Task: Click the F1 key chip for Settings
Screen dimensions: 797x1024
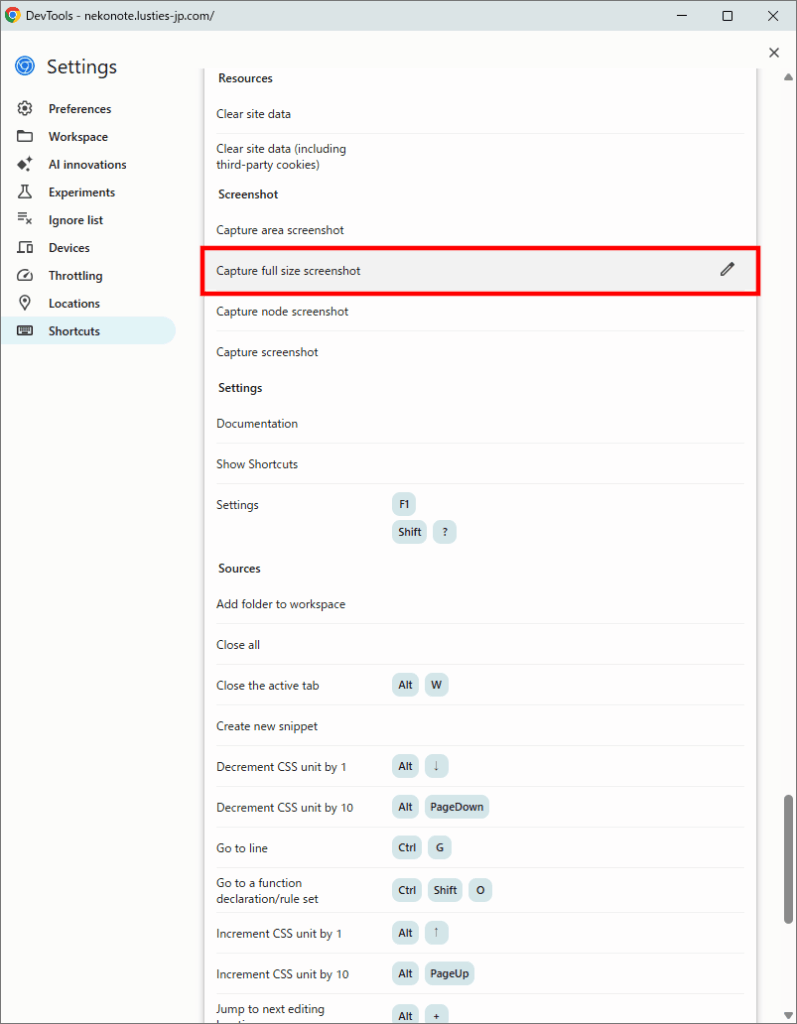Action: pos(404,504)
